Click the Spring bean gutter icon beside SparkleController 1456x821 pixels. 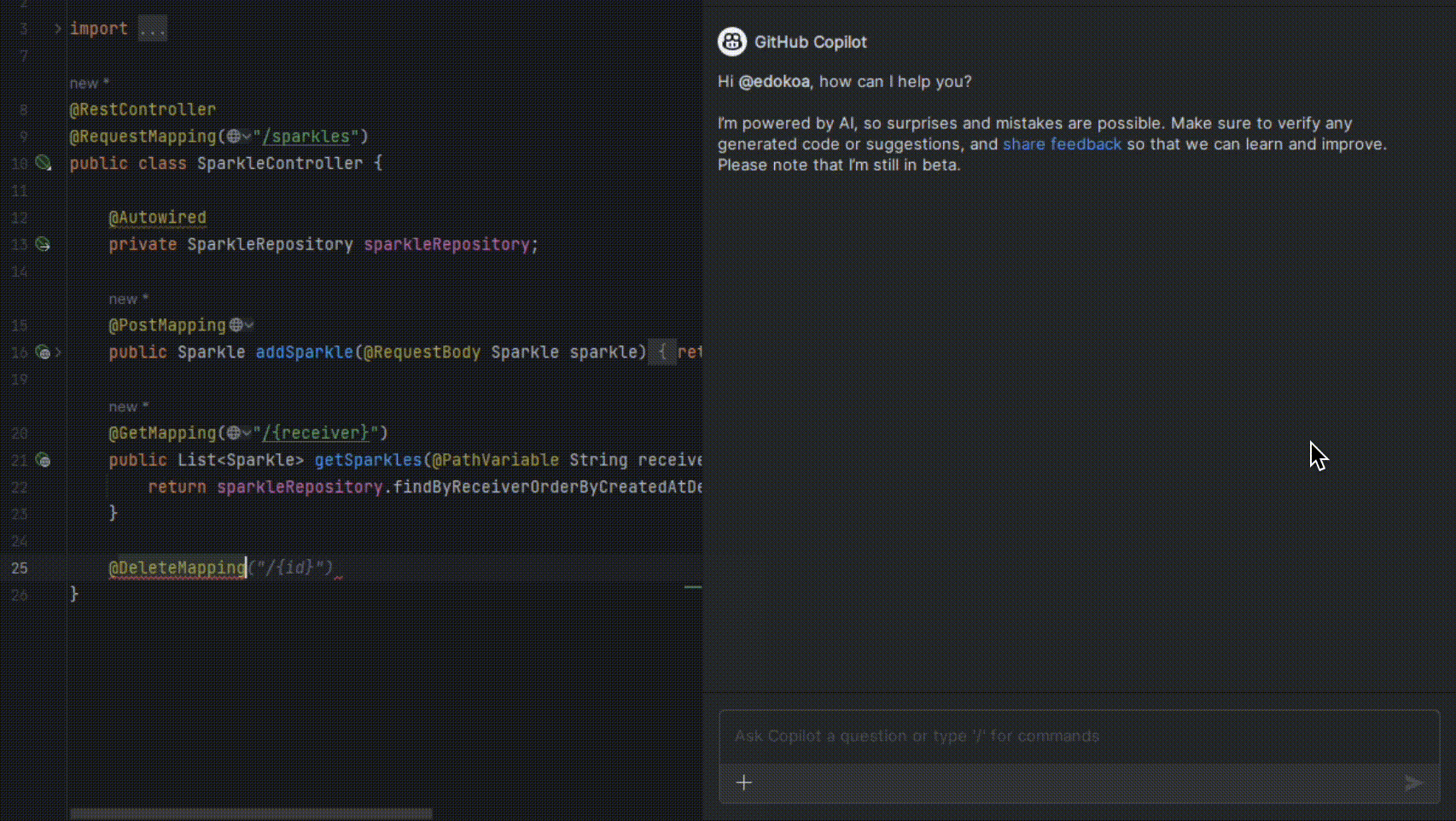(x=43, y=163)
